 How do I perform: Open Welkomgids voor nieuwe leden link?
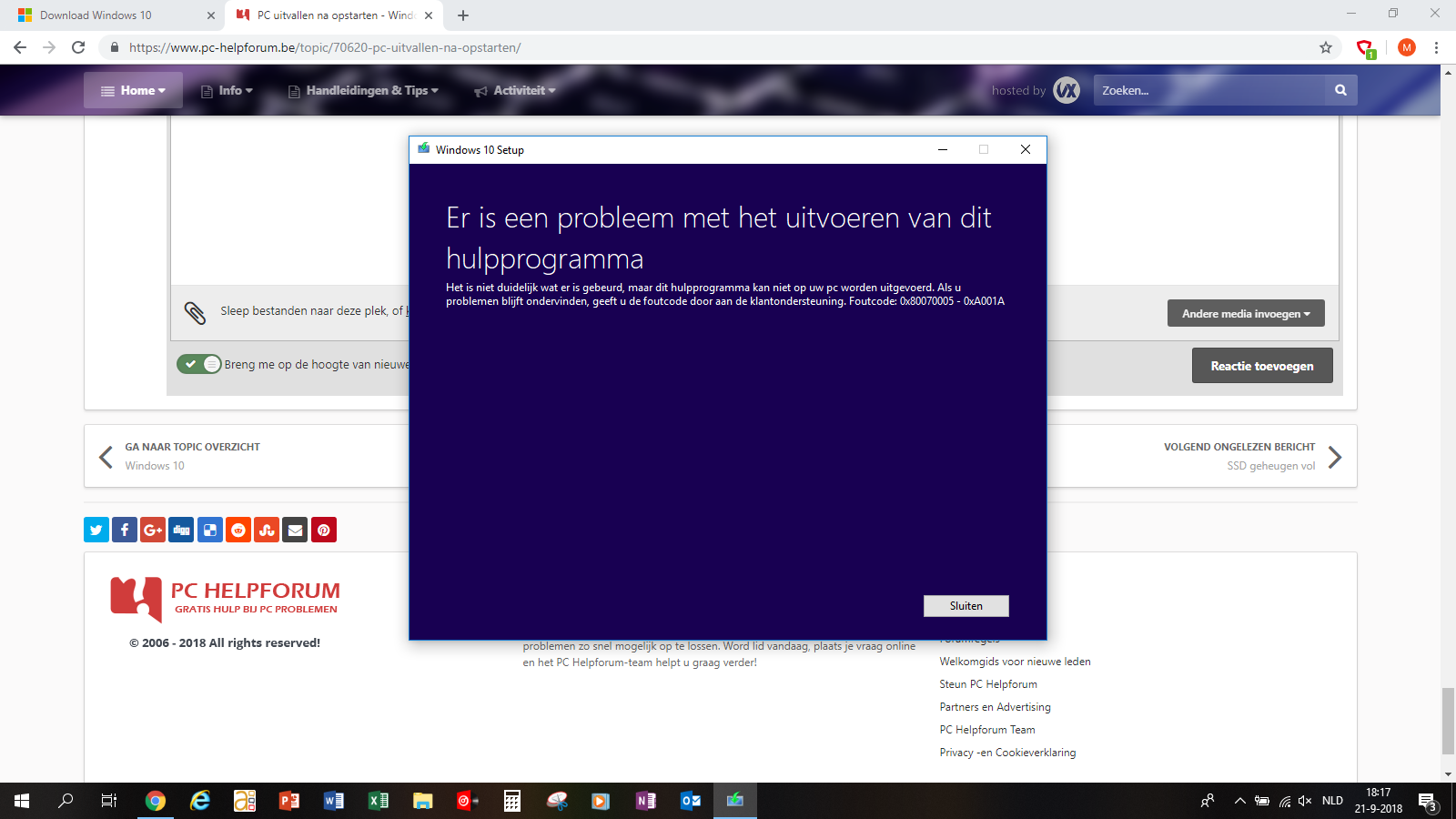point(1015,662)
